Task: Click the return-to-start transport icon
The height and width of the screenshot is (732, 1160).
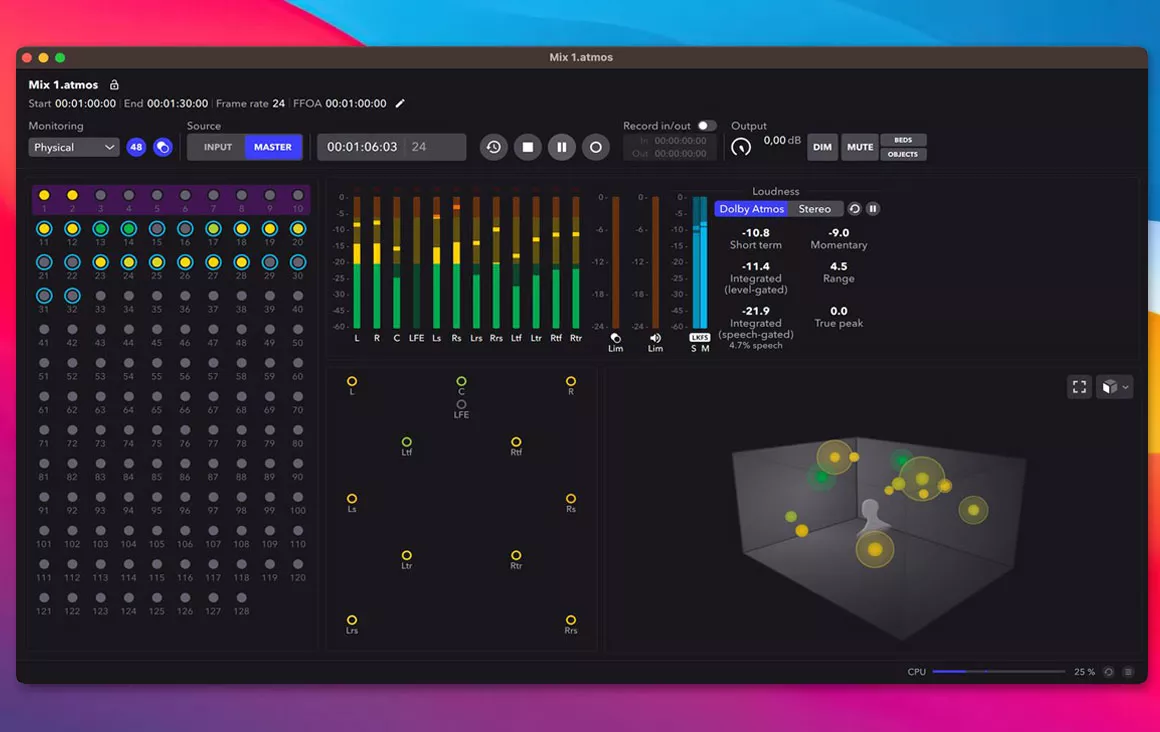Action: (x=493, y=147)
